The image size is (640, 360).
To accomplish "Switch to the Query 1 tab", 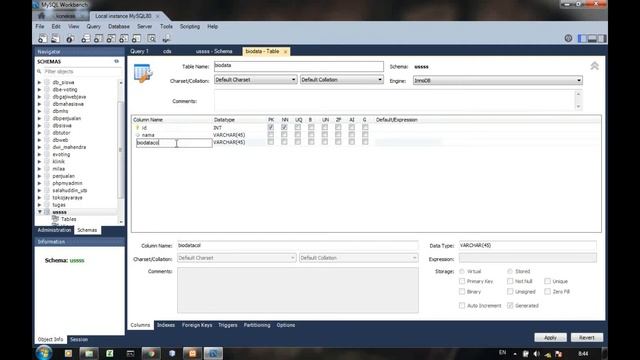I will tap(139, 51).
